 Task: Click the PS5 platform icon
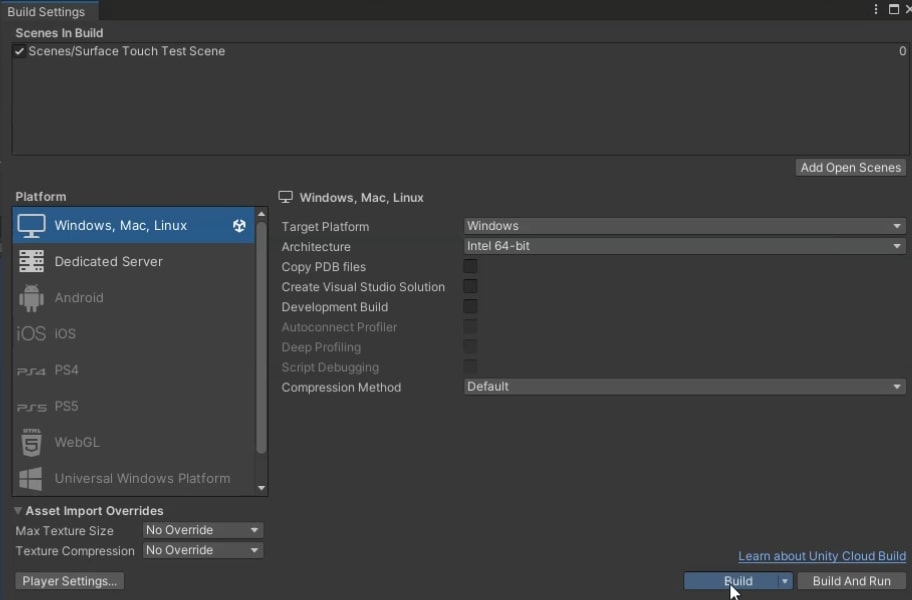[31, 407]
